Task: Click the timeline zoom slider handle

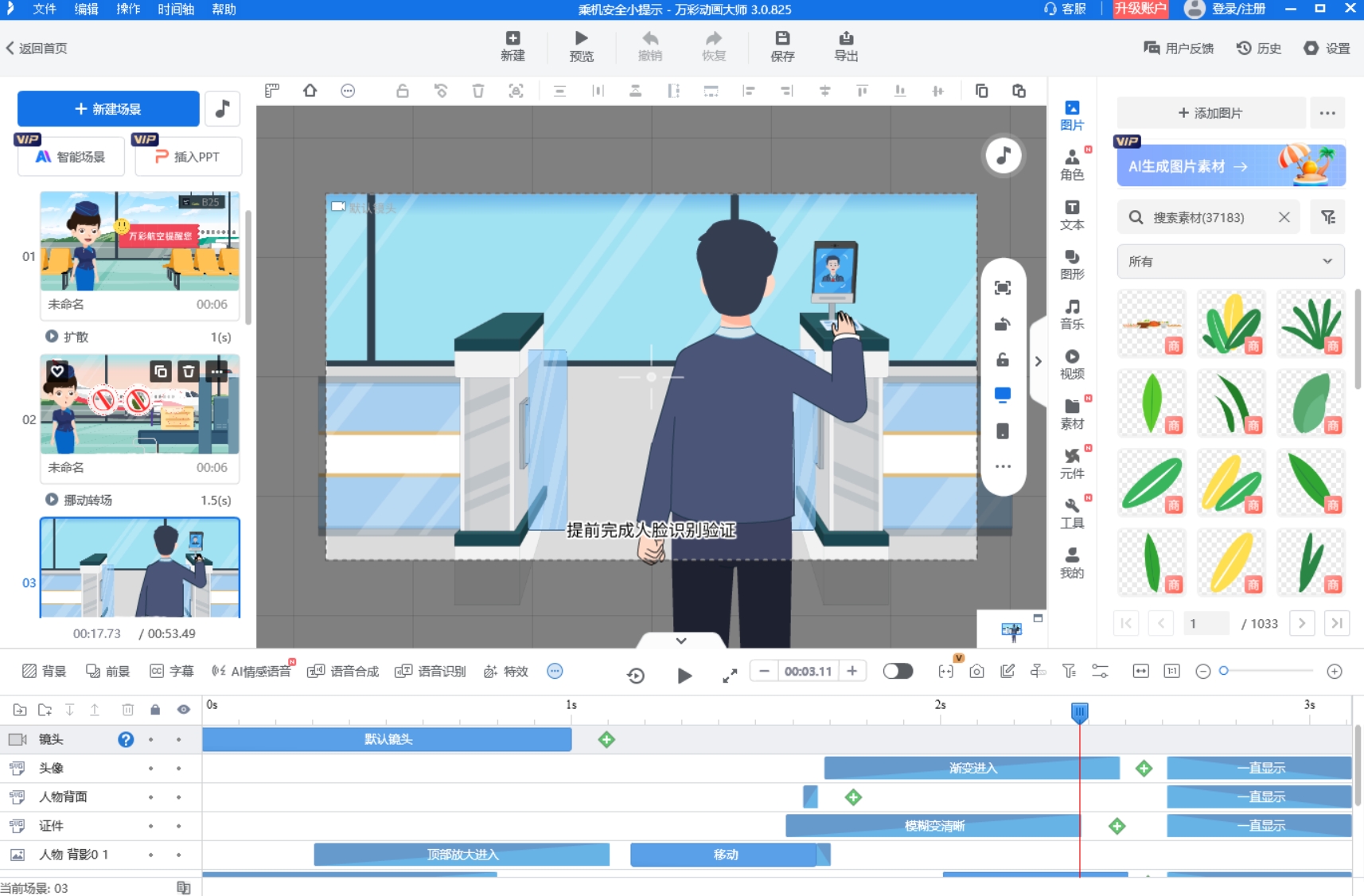Action: click(x=1224, y=671)
